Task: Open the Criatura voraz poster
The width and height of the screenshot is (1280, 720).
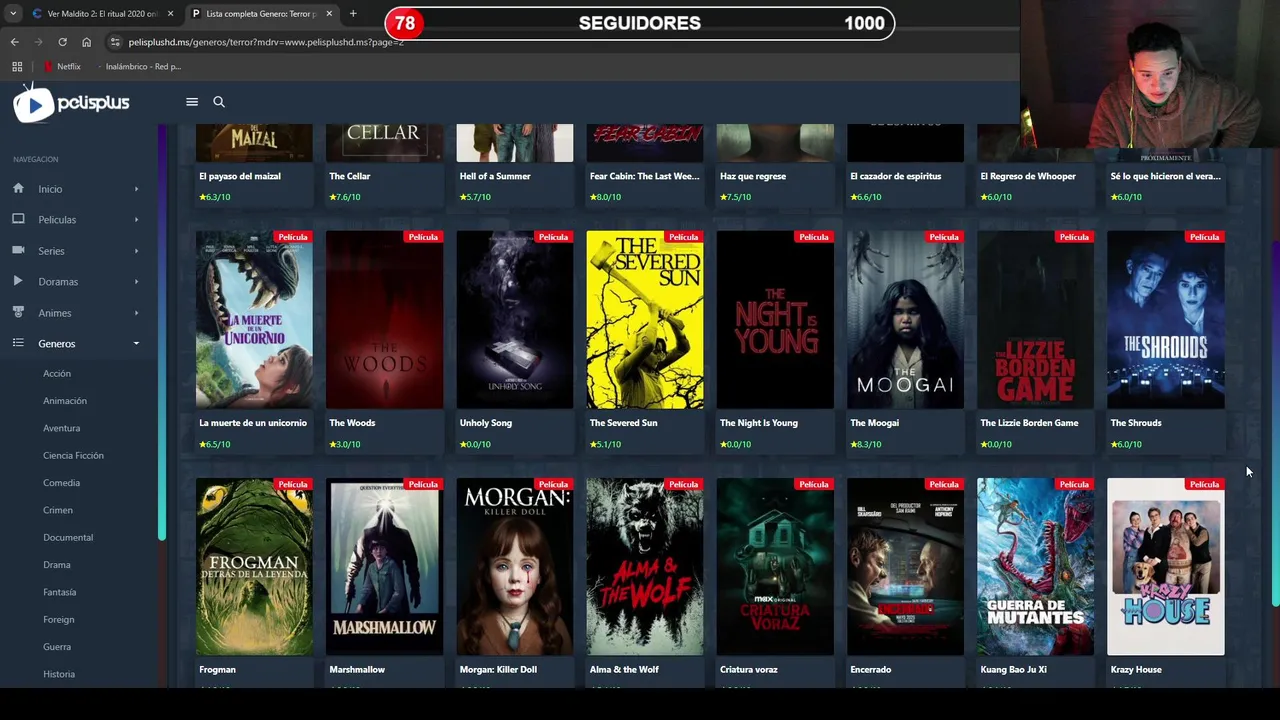Action: (775, 567)
